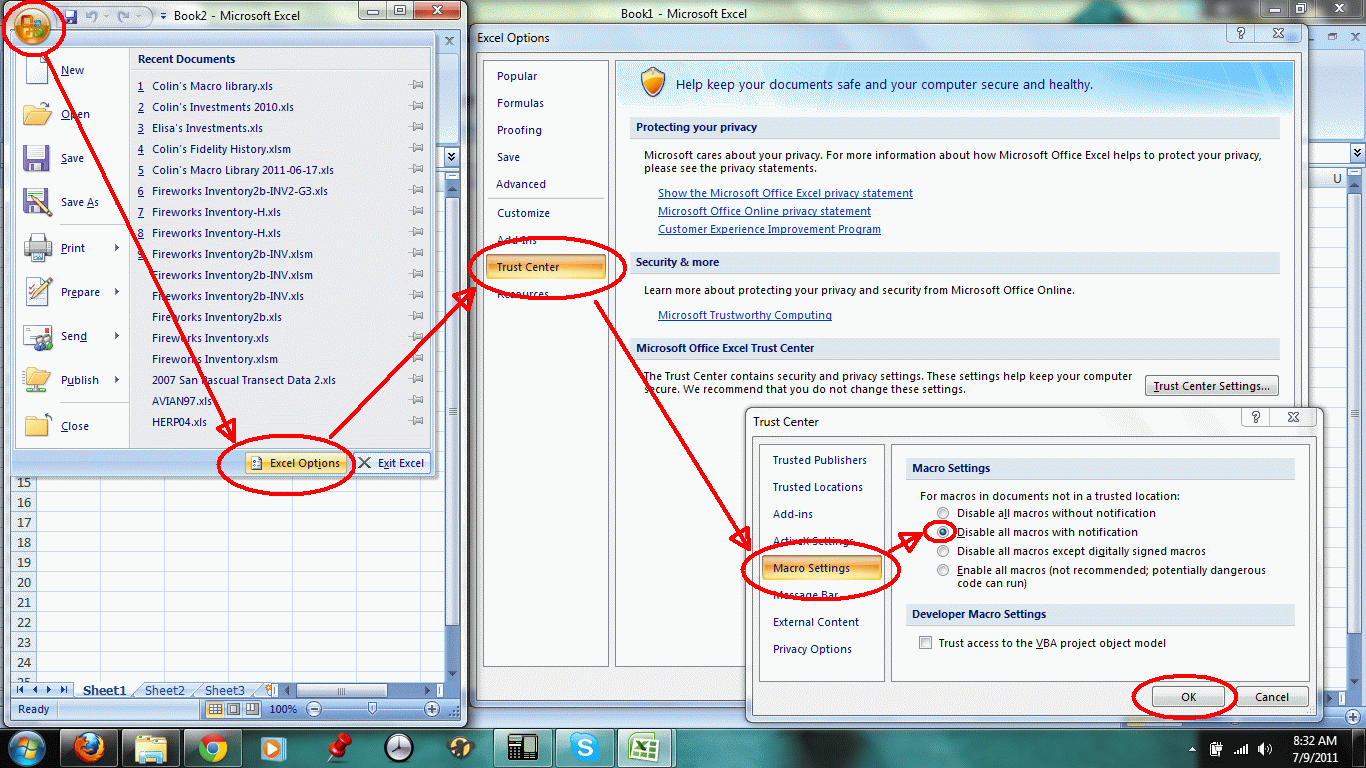
Task: Click the Trust Center Settings button
Action: tap(1211, 385)
